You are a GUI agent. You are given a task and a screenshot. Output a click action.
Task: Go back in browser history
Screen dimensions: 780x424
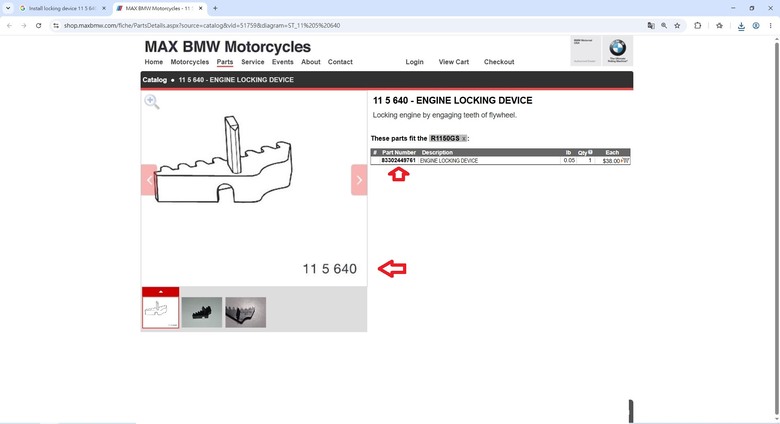(x=9, y=25)
